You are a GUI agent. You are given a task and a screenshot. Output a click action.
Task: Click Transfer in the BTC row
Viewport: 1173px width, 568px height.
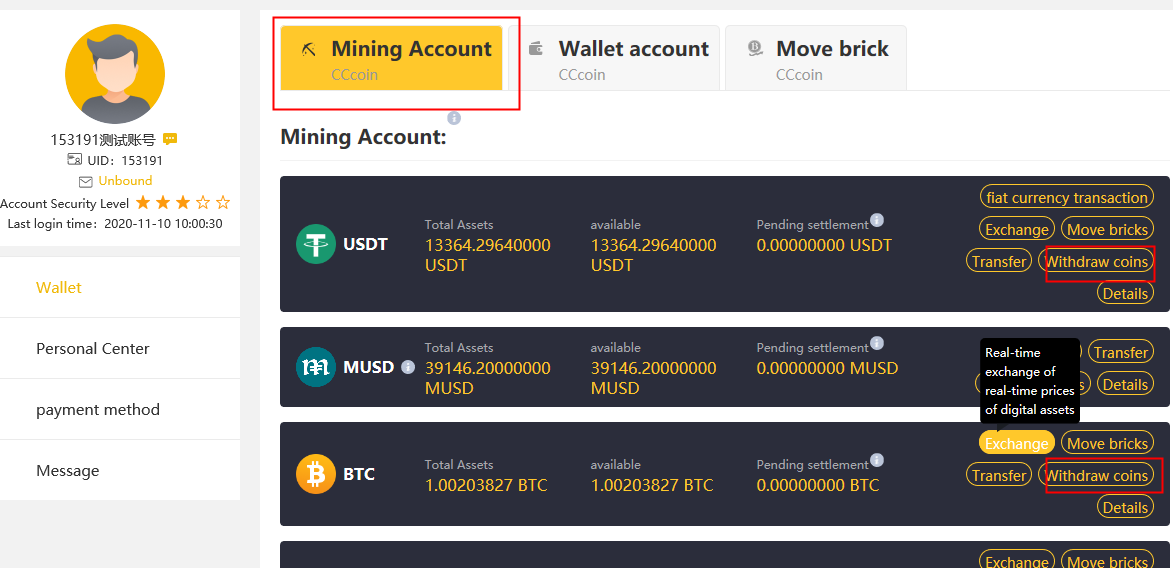999,475
